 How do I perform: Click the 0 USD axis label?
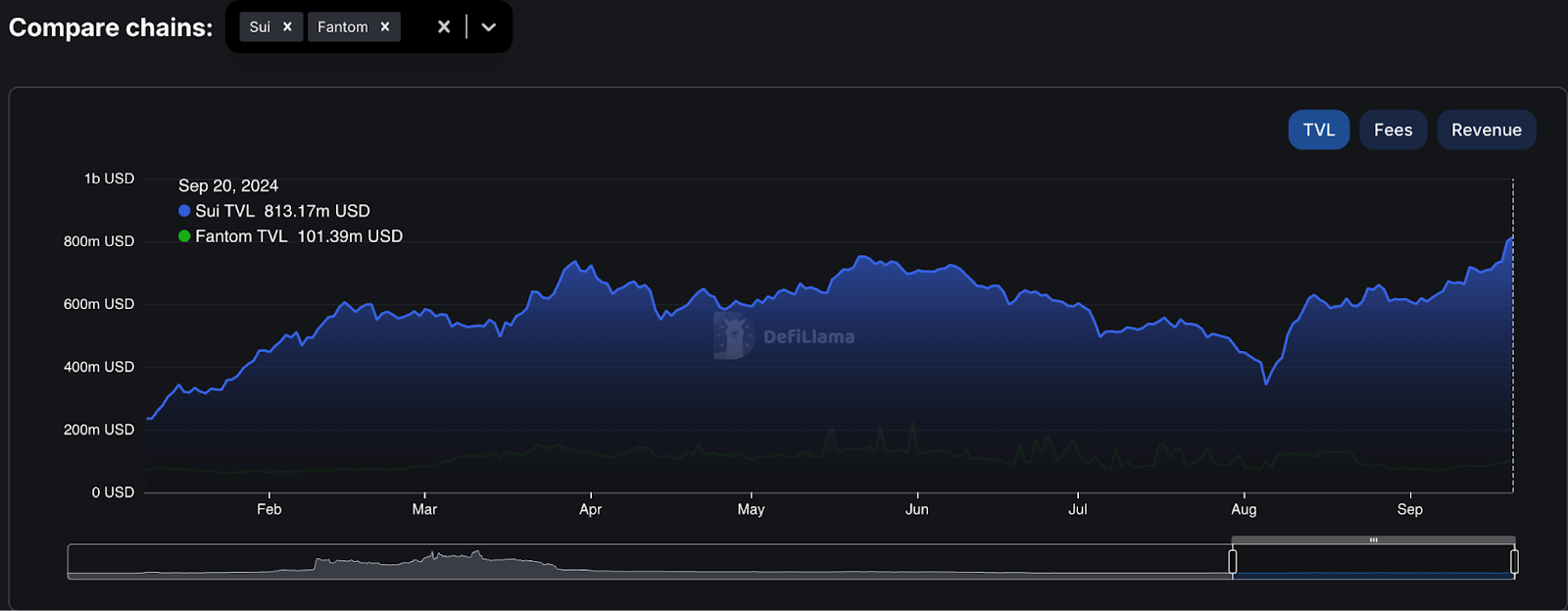113,492
